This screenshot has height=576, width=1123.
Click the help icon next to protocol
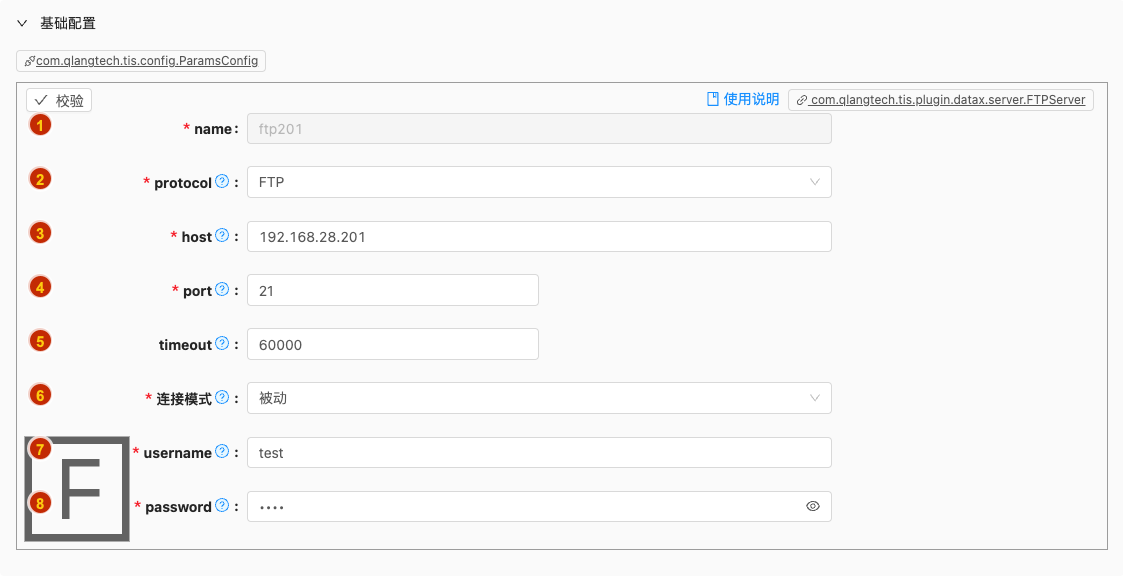[222, 182]
